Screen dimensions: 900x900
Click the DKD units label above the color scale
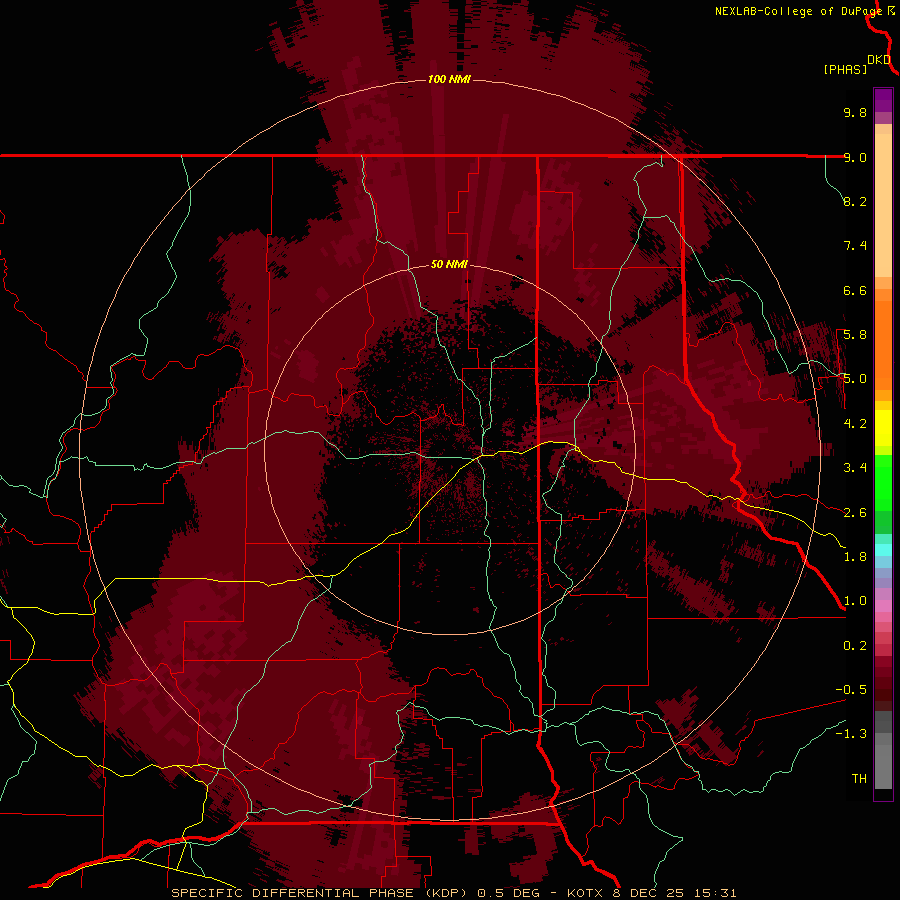click(879, 60)
